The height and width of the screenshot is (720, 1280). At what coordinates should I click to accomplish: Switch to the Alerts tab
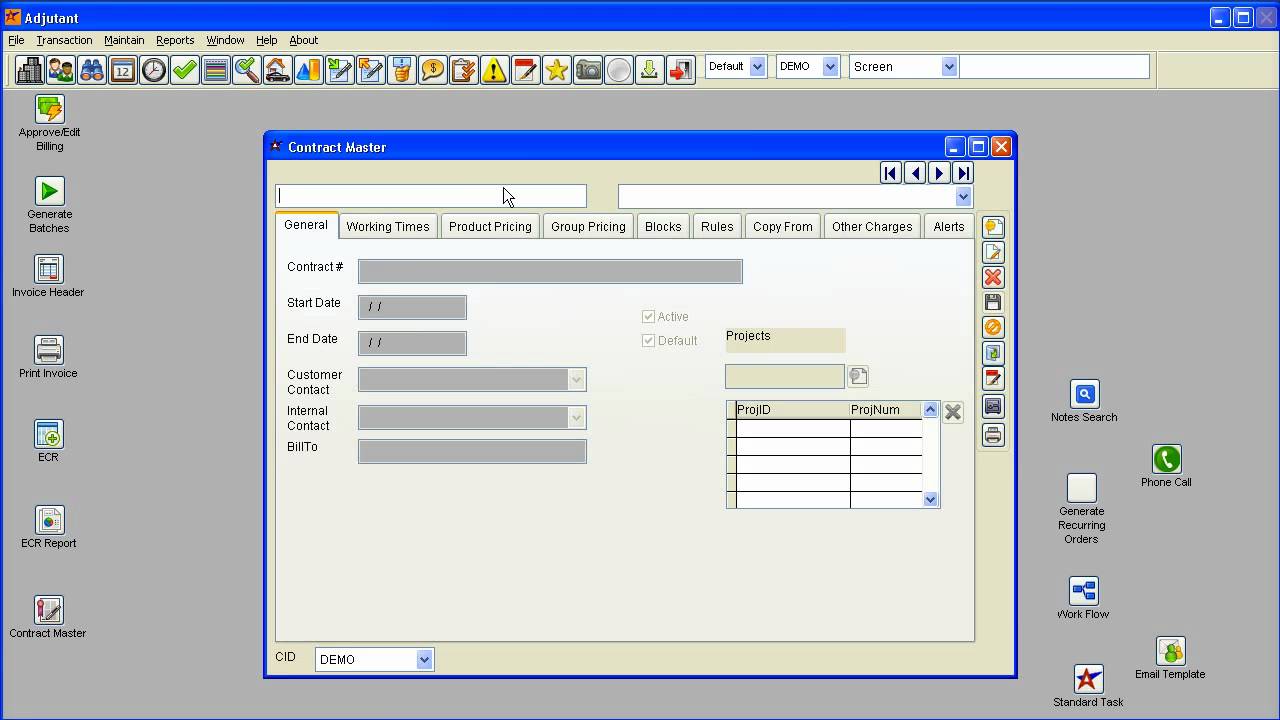point(949,226)
